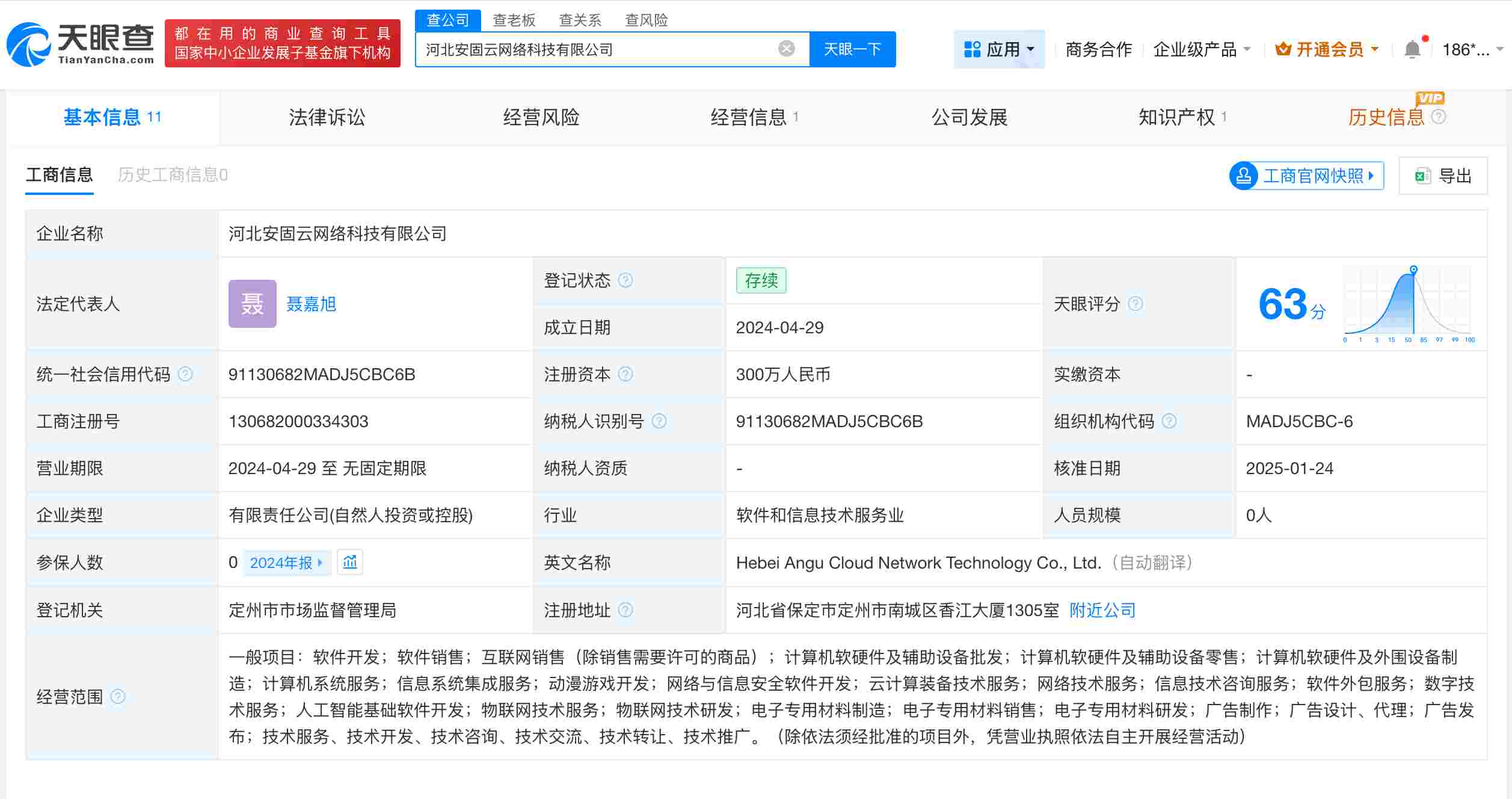Click the question mark beside 天眼评分
1512x799 pixels.
(x=1136, y=304)
